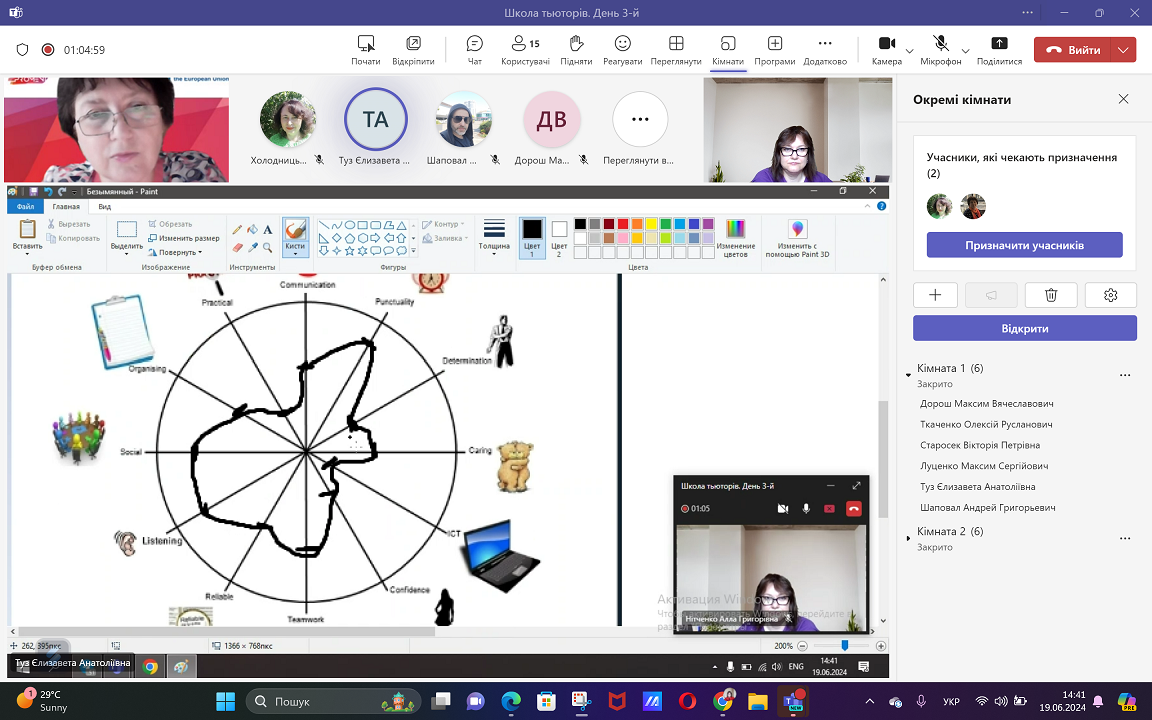Open breakout rooms settings gear

point(1110,295)
